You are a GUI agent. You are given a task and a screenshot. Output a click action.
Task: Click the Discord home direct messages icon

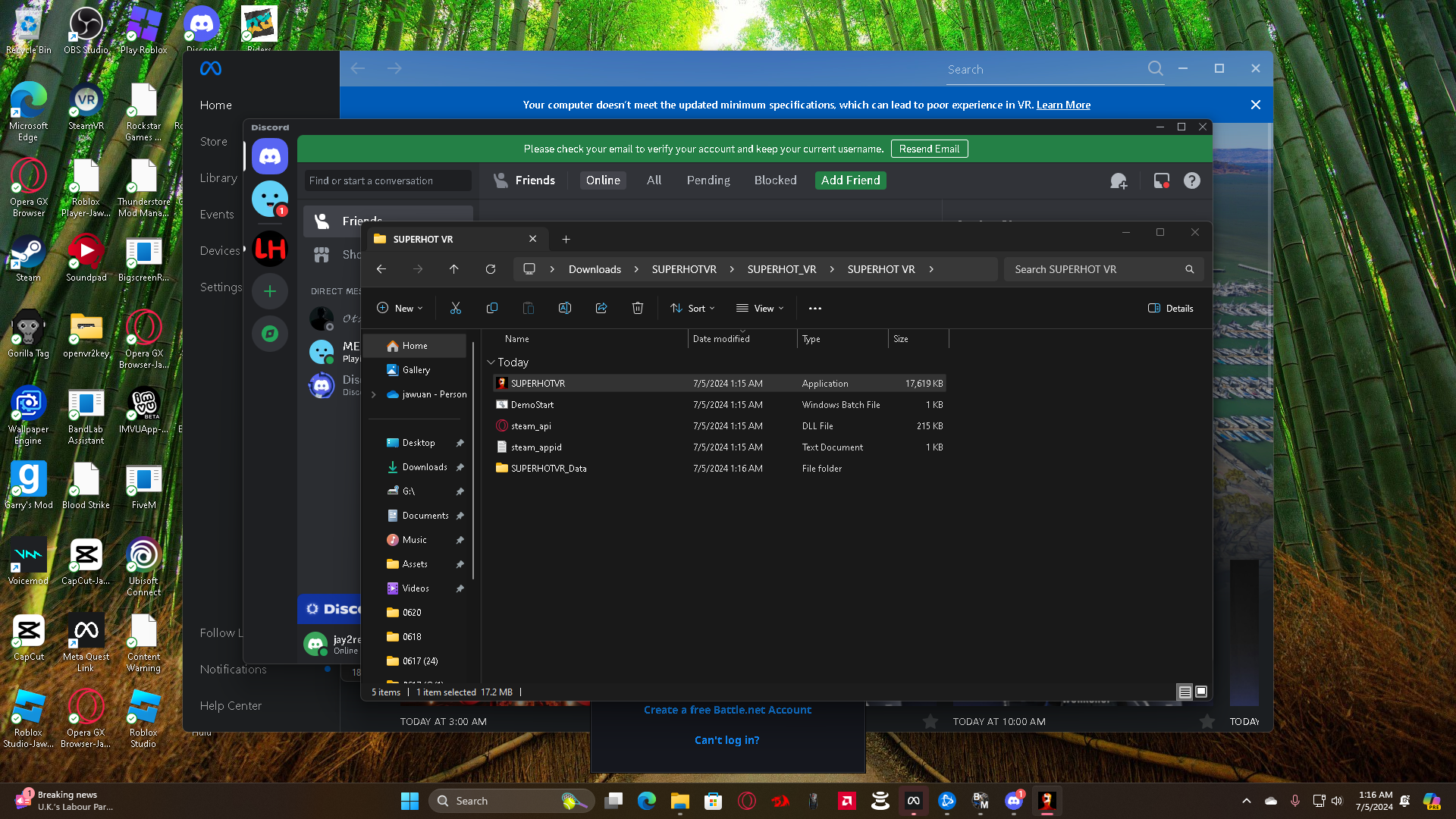270,156
